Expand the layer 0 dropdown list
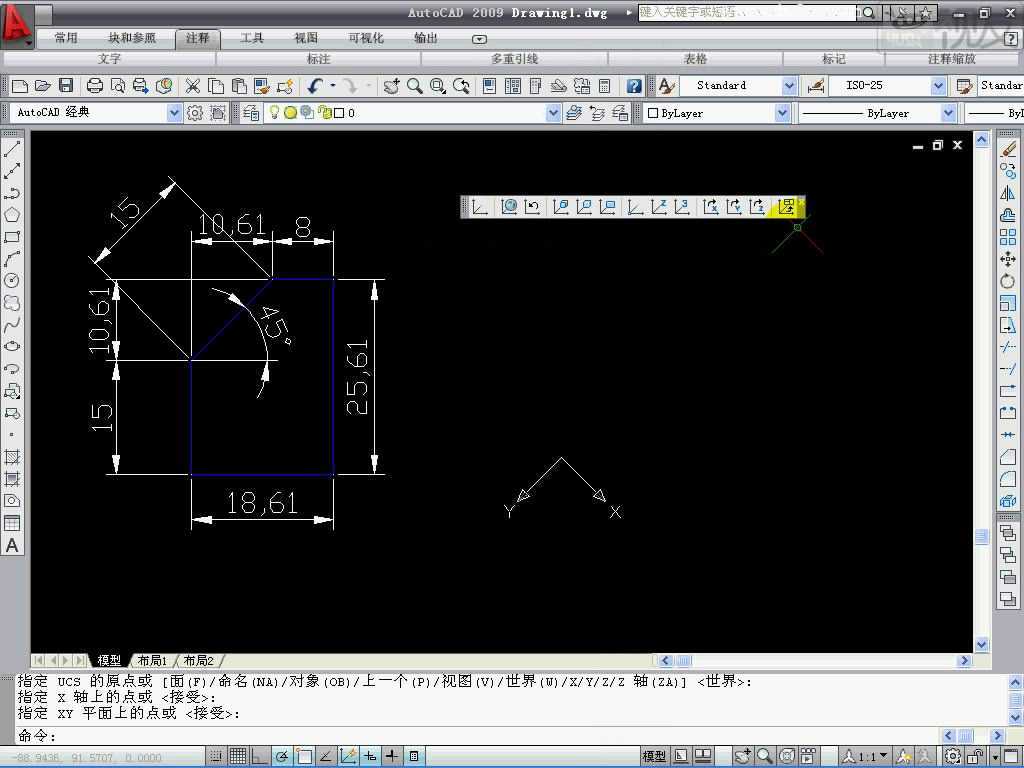Viewport: 1024px width, 768px height. click(552, 113)
